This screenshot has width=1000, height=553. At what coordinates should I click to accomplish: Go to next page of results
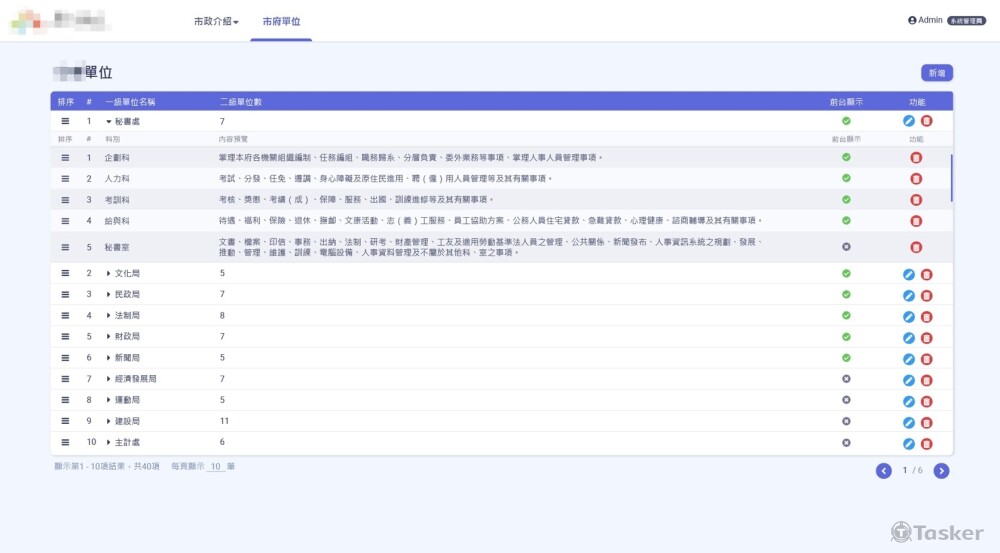coord(941,470)
